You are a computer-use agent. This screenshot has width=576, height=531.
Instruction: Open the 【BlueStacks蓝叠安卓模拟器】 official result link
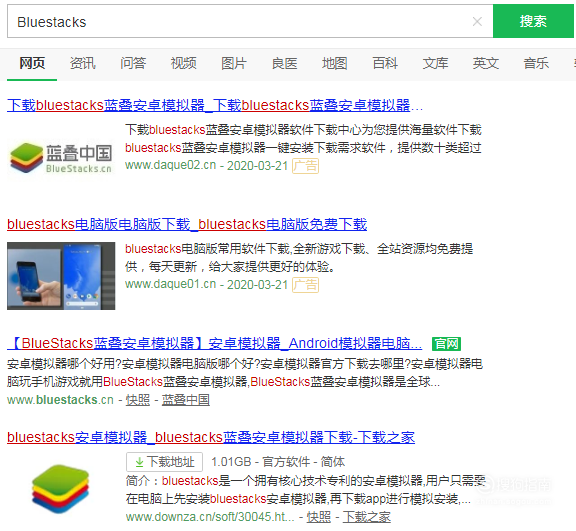pyautogui.click(x=215, y=343)
